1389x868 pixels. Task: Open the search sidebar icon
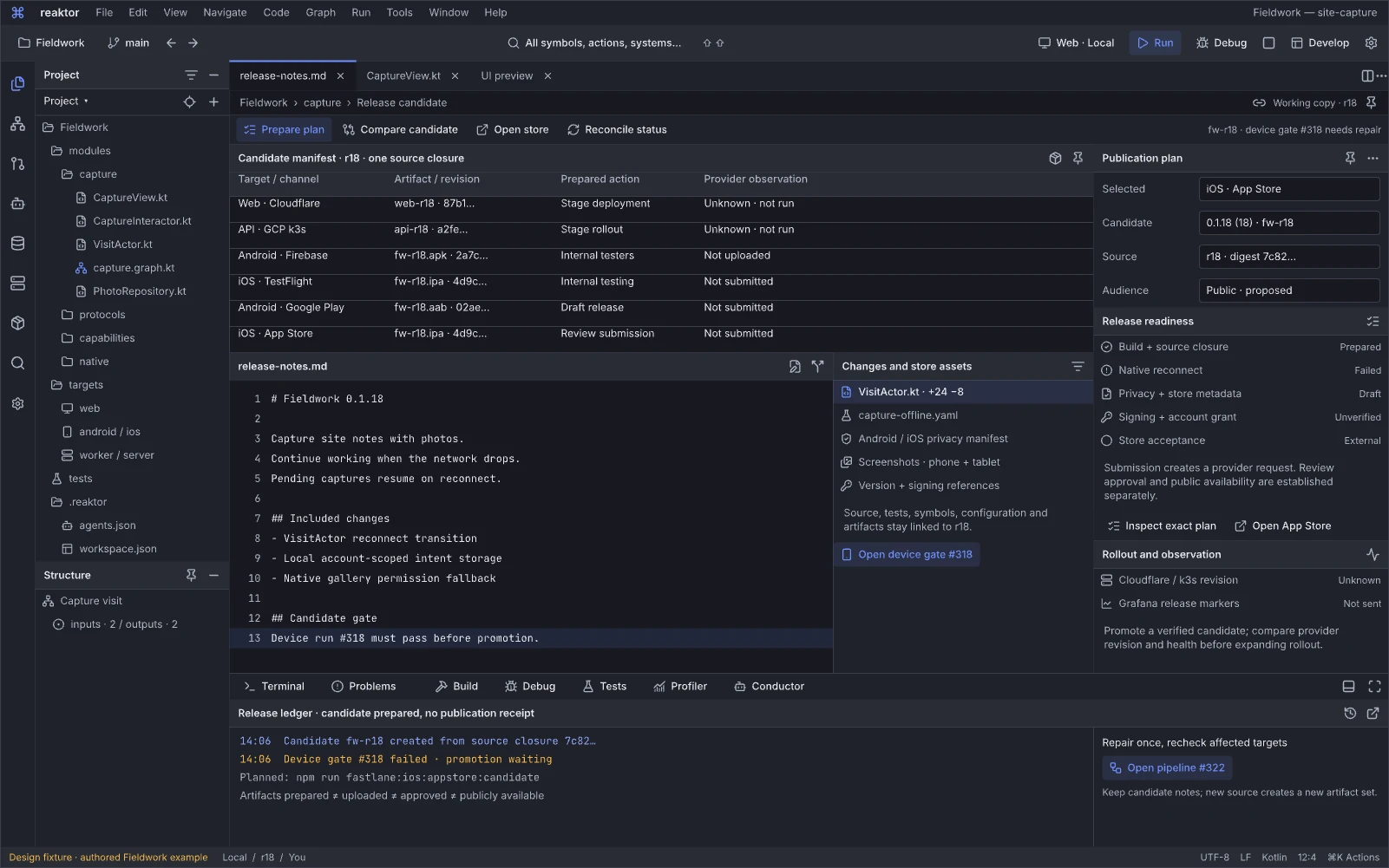pos(17,363)
